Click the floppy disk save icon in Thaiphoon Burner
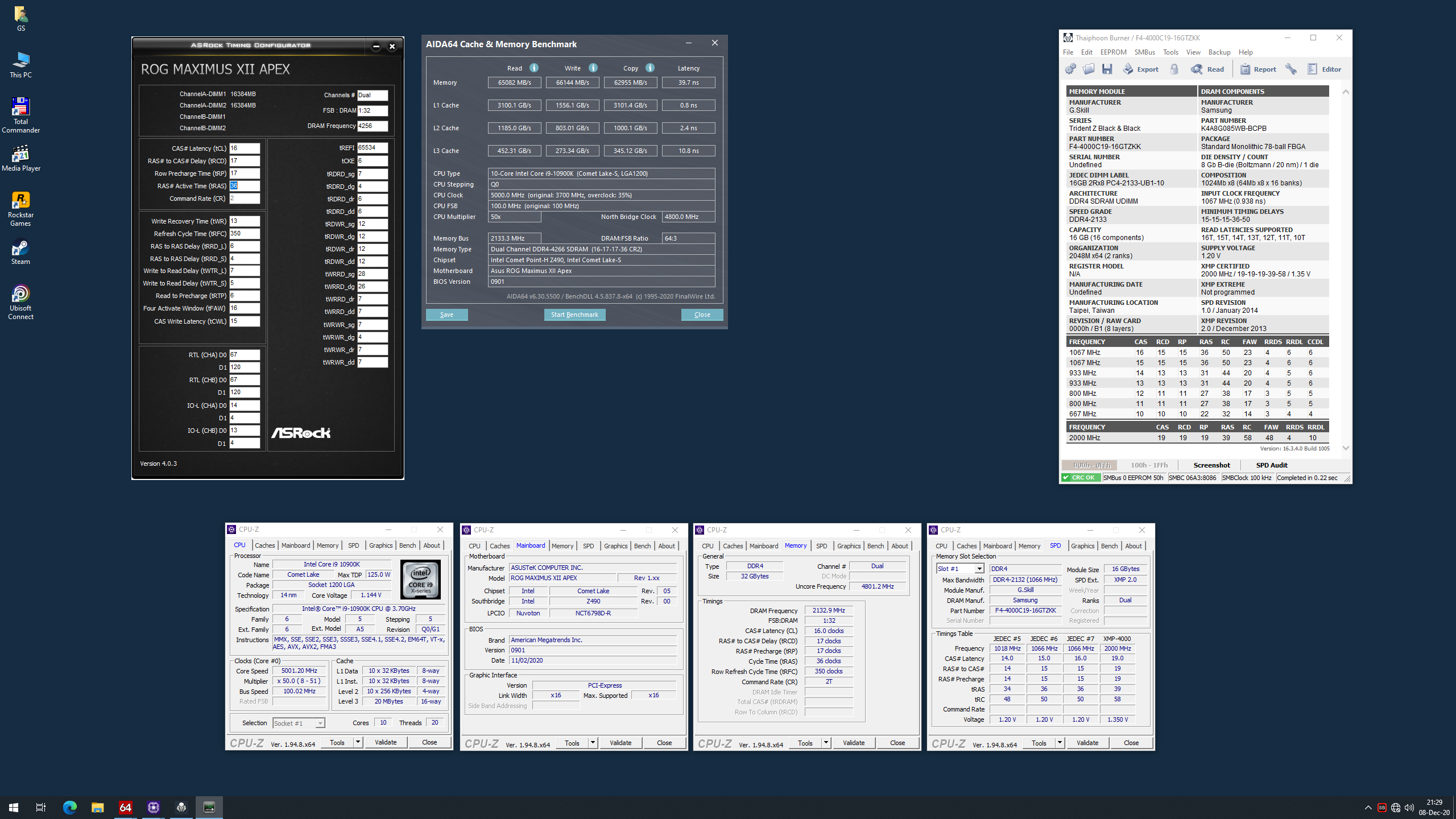The image size is (1456, 819). pyautogui.click(x=1107, y=69)
